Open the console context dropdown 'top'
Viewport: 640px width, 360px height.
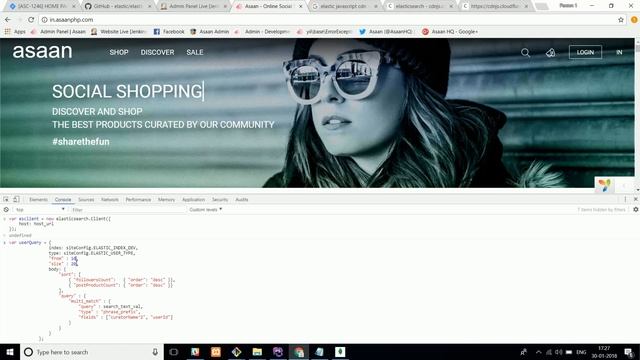[40, 209]
